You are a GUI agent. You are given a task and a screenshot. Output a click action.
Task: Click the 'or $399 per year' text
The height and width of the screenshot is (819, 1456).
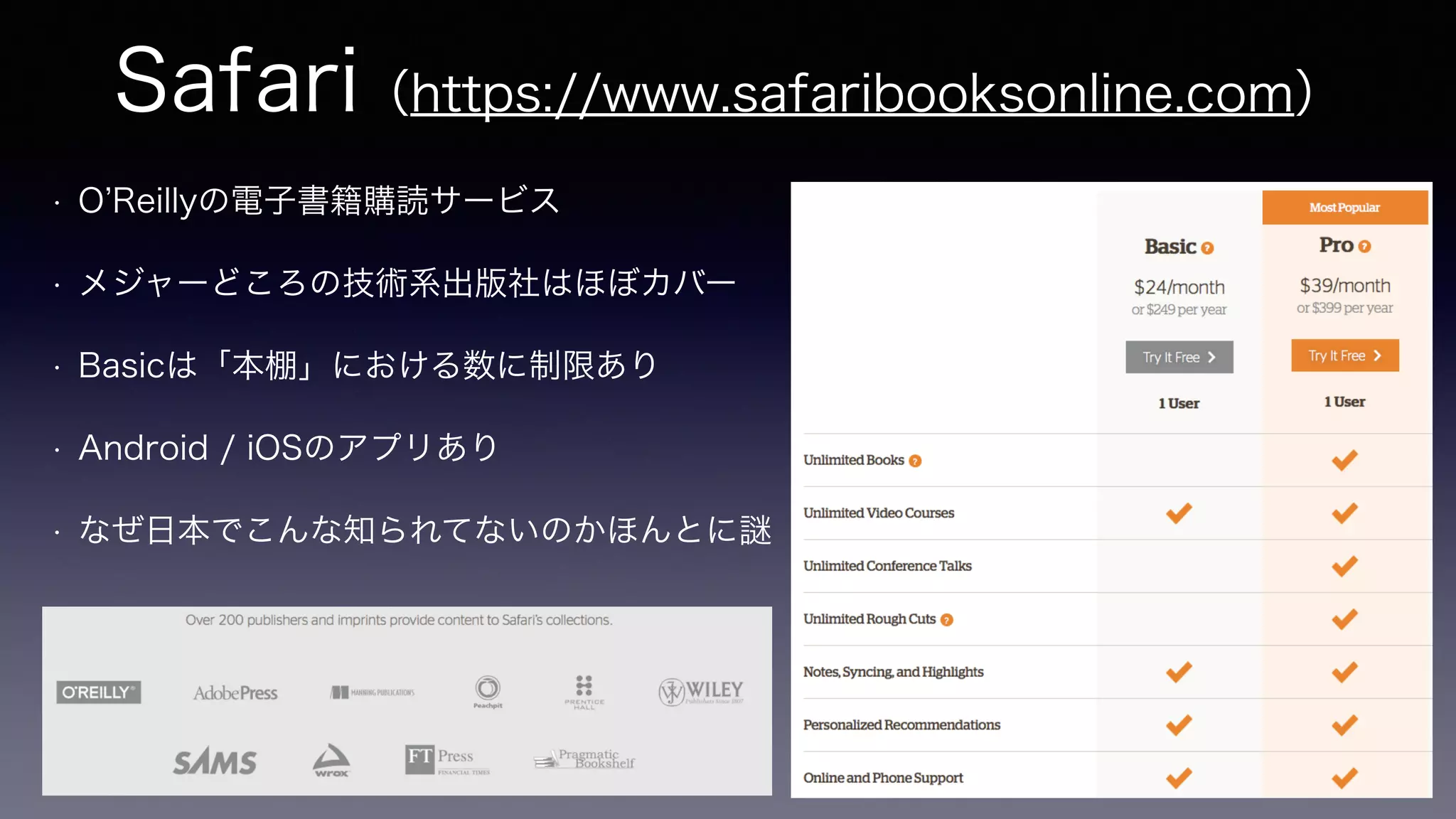coord(1344,309)
